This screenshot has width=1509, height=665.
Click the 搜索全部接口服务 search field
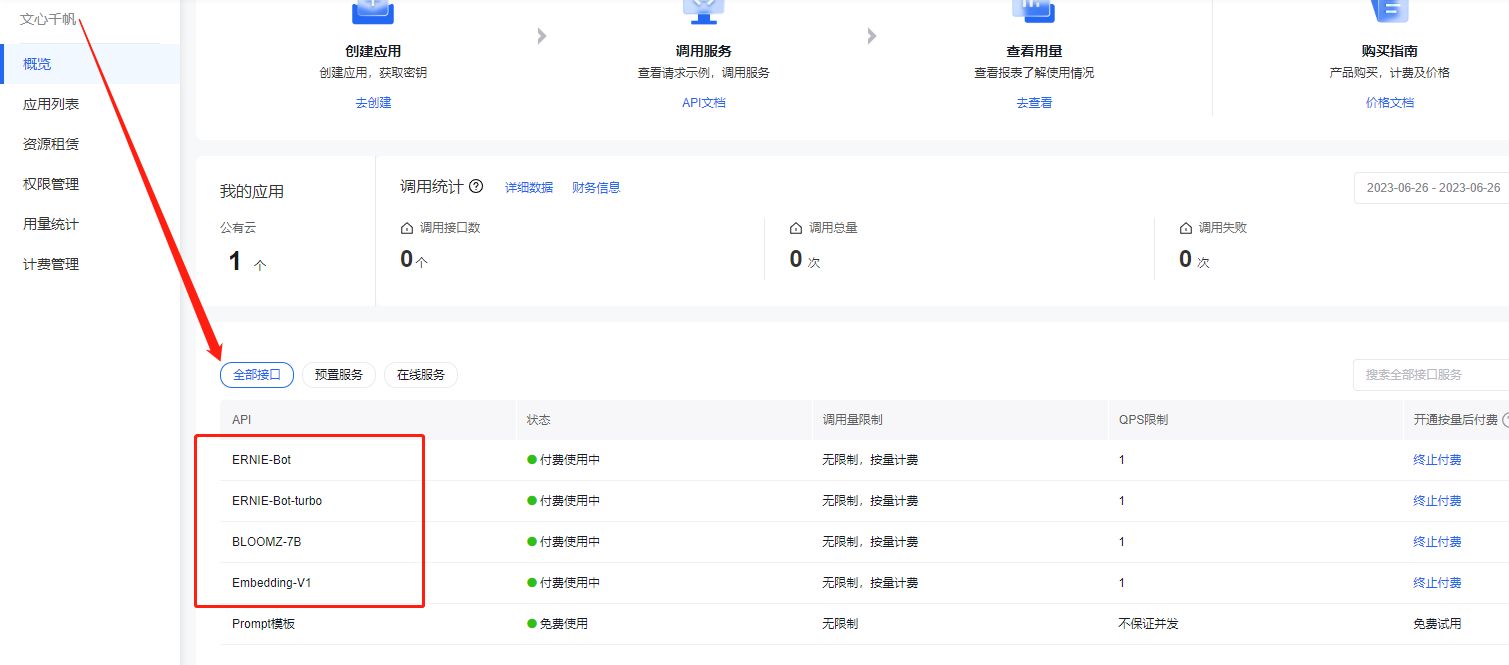(x=1430, y=374)
